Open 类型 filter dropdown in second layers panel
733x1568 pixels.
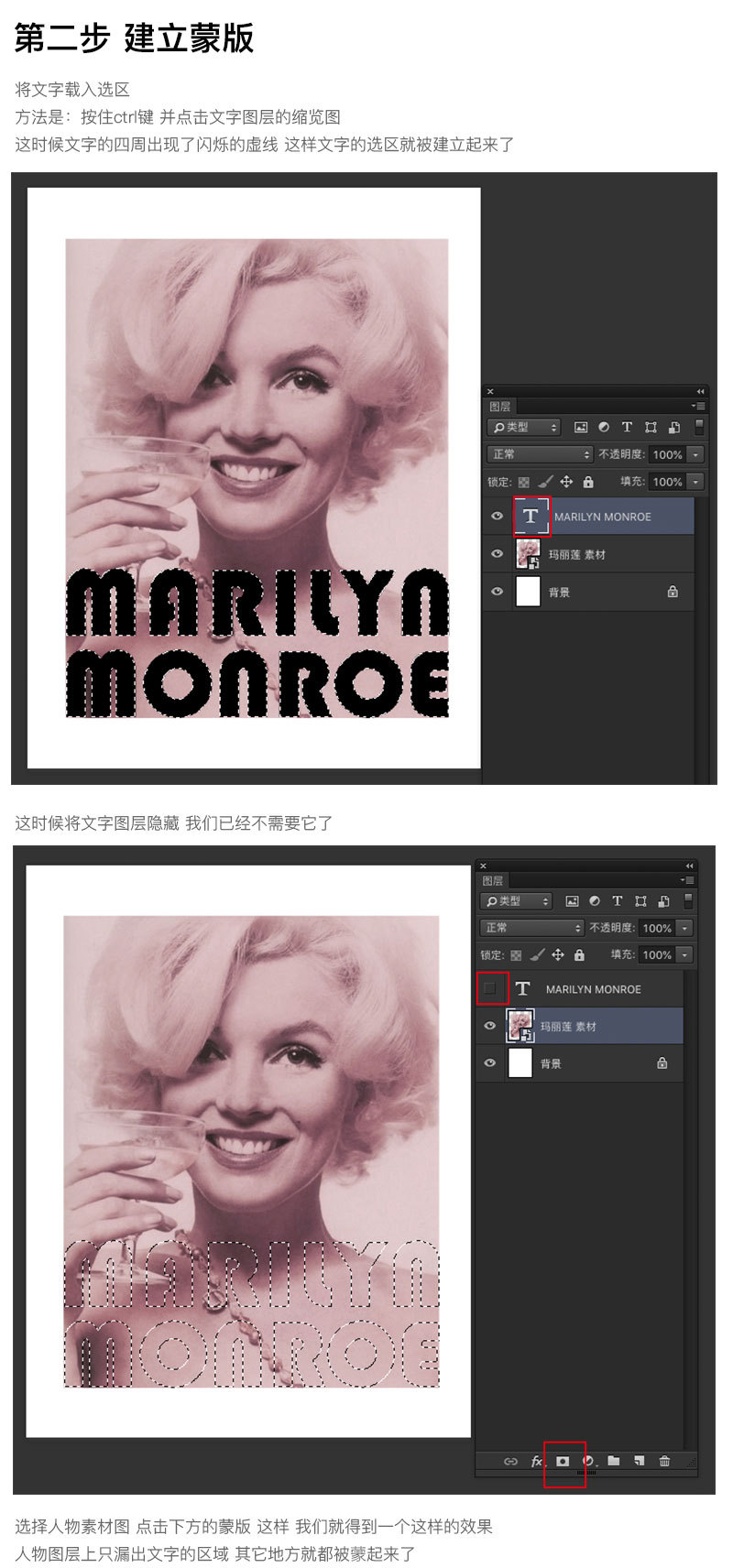(518, 901)
